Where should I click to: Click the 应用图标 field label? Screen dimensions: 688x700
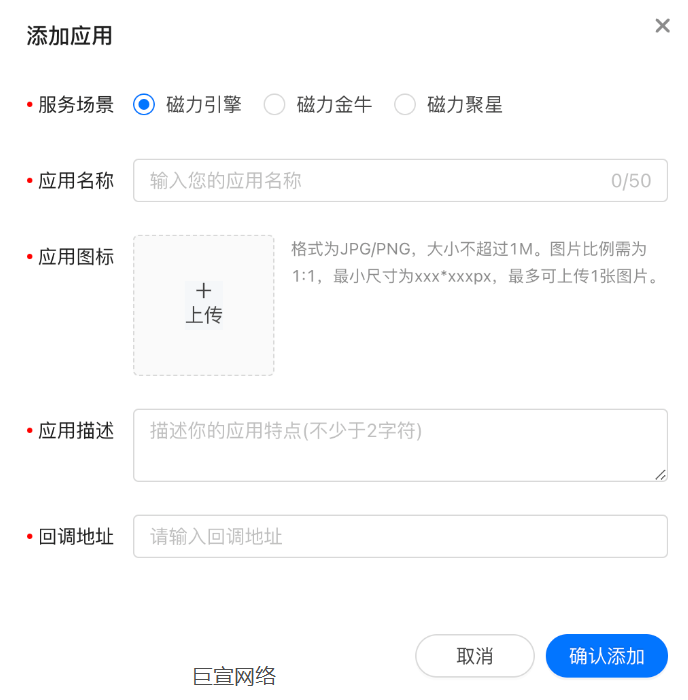[76, 257]
